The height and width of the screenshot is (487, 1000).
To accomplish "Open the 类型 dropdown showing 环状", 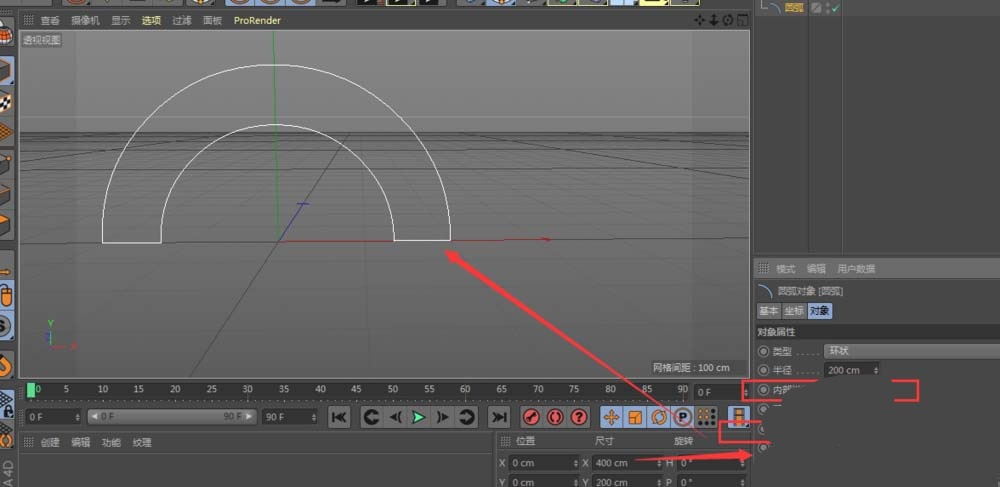I will (x=910, y=351).
